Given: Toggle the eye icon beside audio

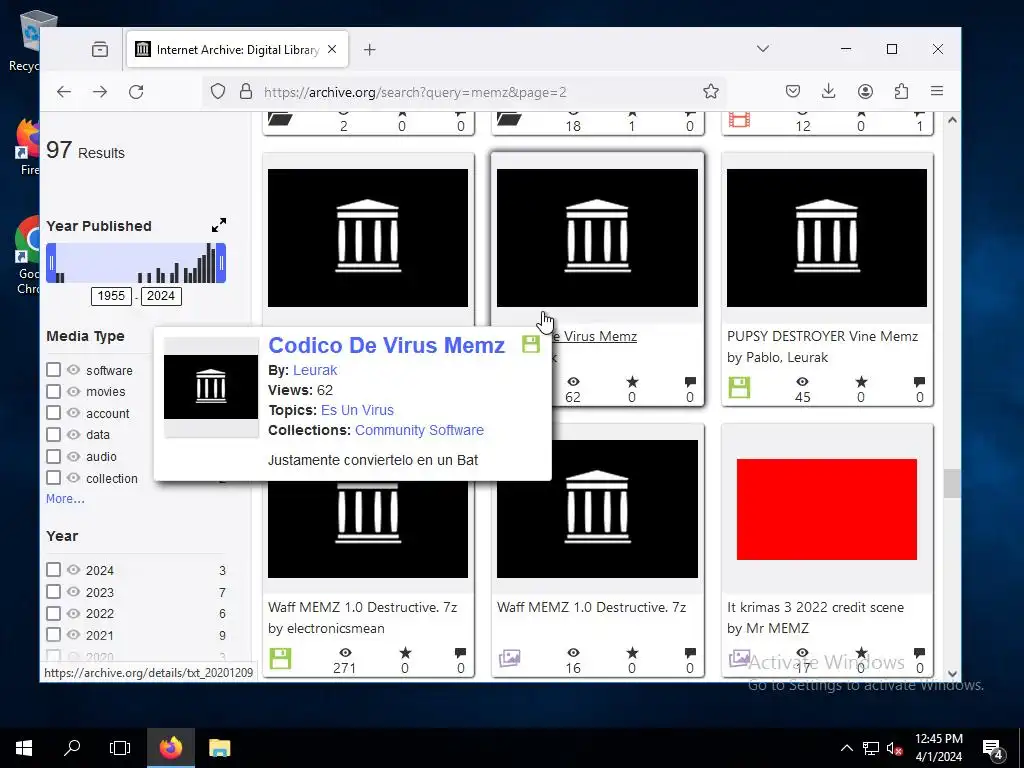Looking at the screenshot, I should click(74, 456).
